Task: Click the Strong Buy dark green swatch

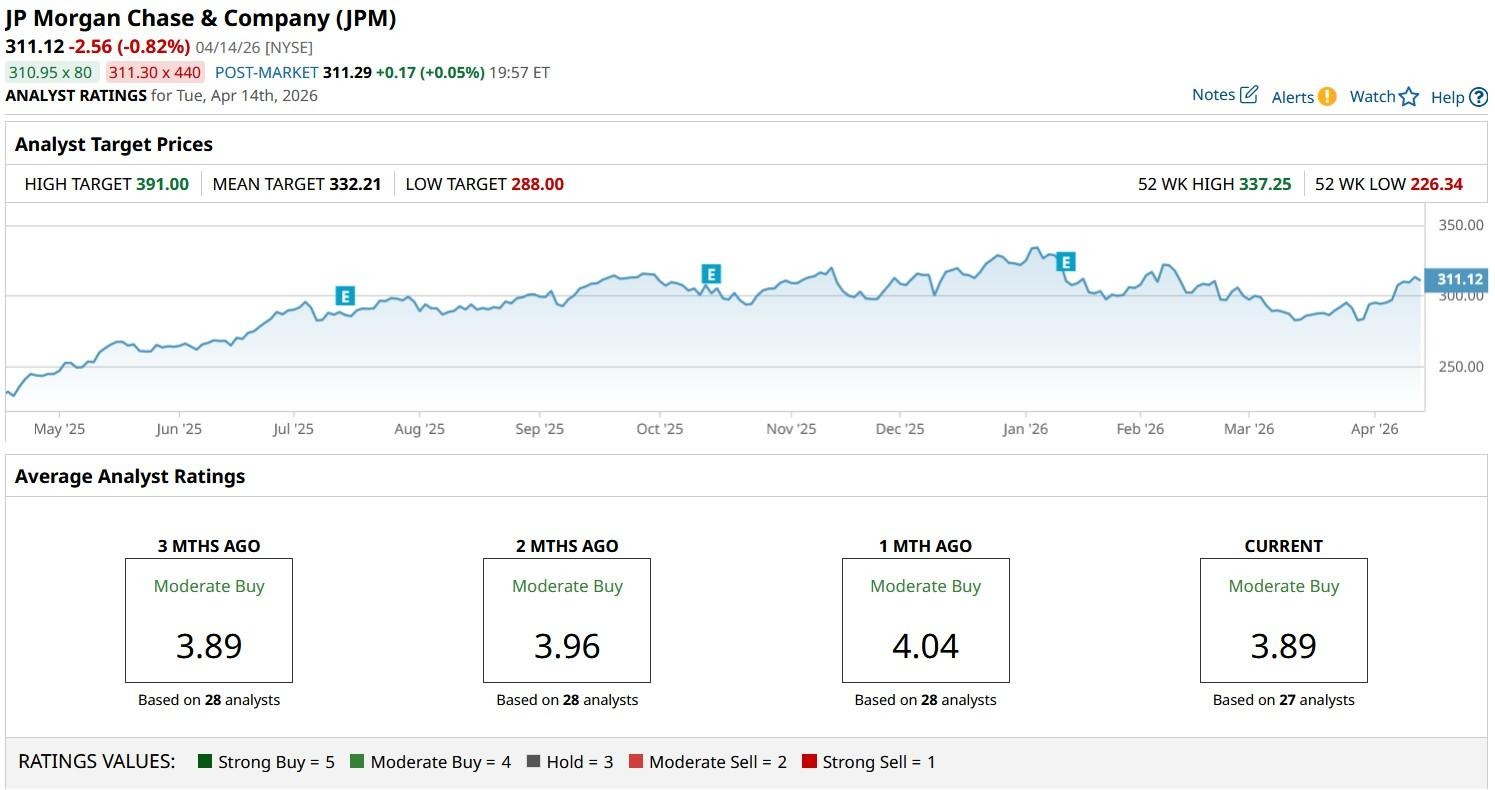Action: click(205, 762)
